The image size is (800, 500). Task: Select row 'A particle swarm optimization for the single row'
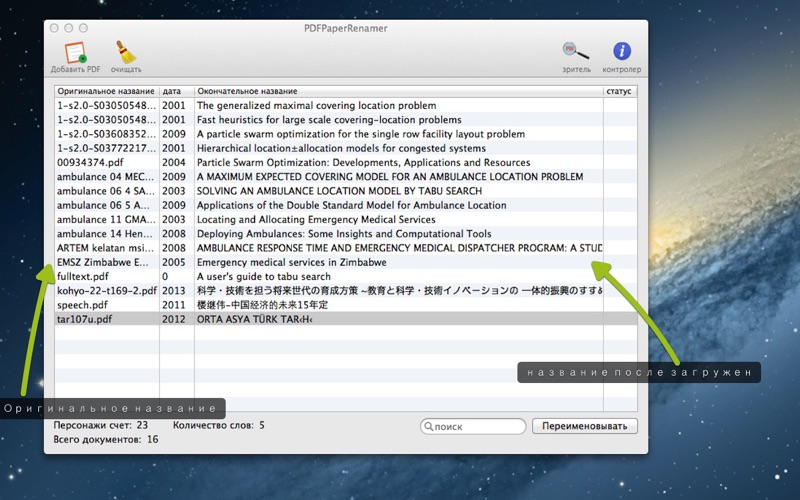click(346, 134)
